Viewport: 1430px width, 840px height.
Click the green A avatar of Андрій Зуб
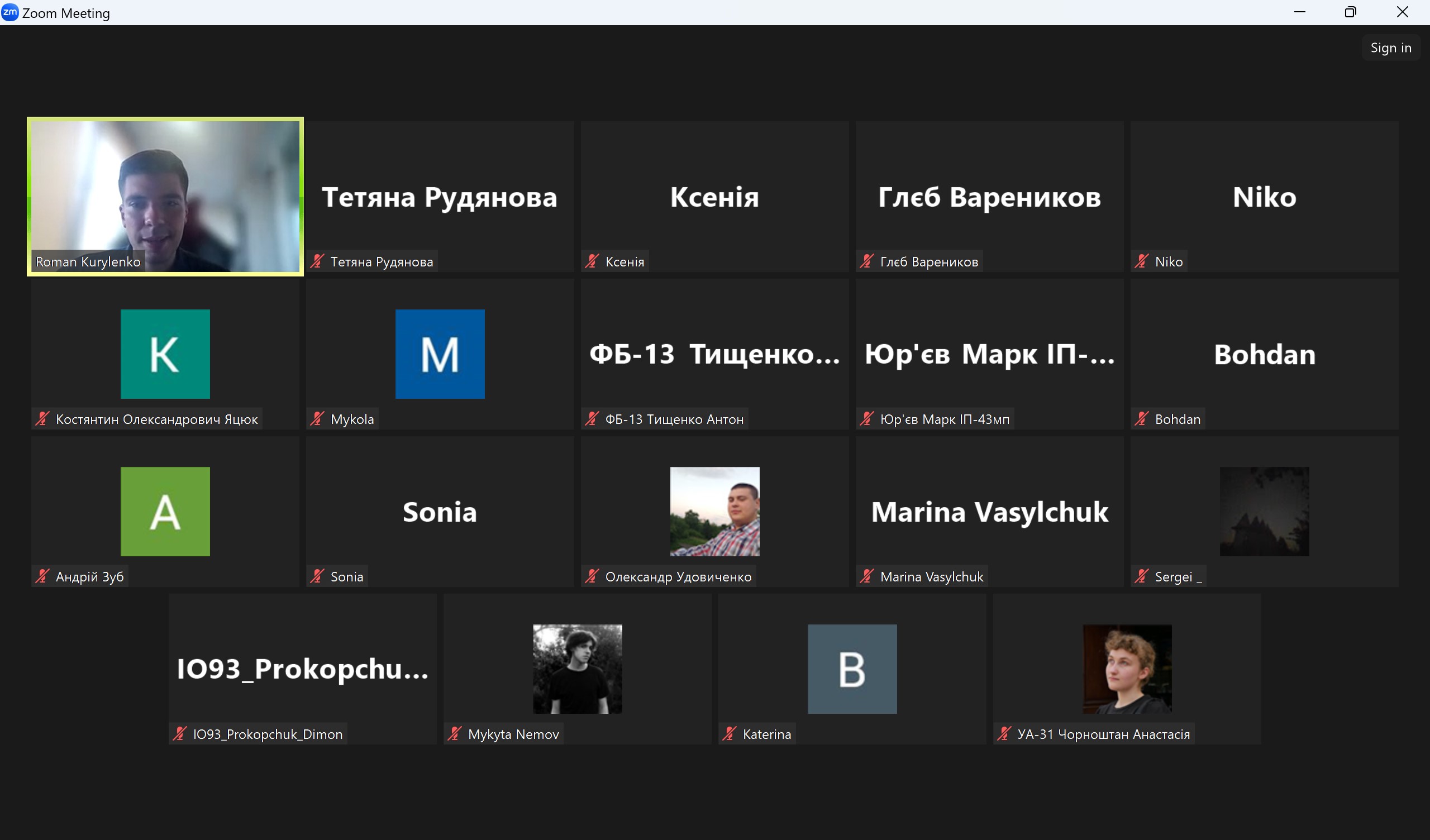tap(165, 512)
